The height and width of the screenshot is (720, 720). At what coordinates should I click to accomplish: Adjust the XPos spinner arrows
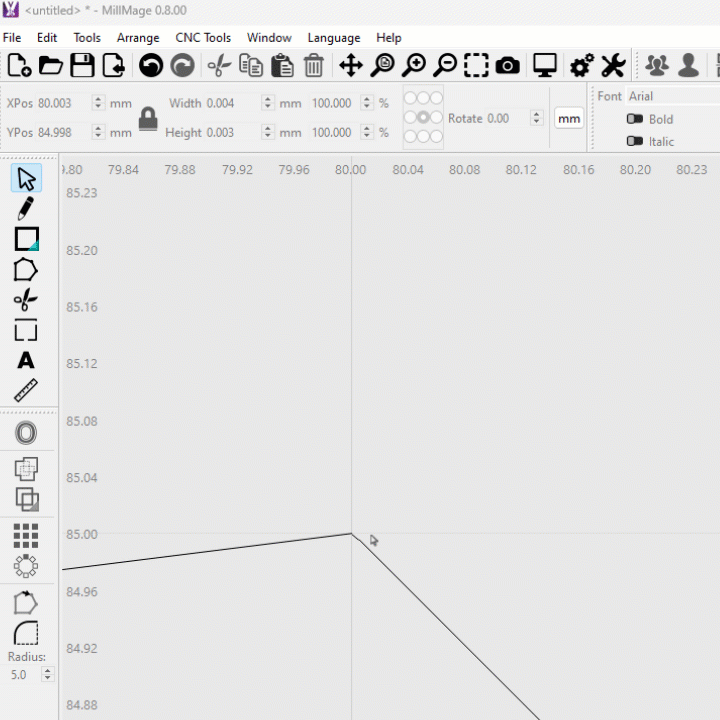[98, 103]
